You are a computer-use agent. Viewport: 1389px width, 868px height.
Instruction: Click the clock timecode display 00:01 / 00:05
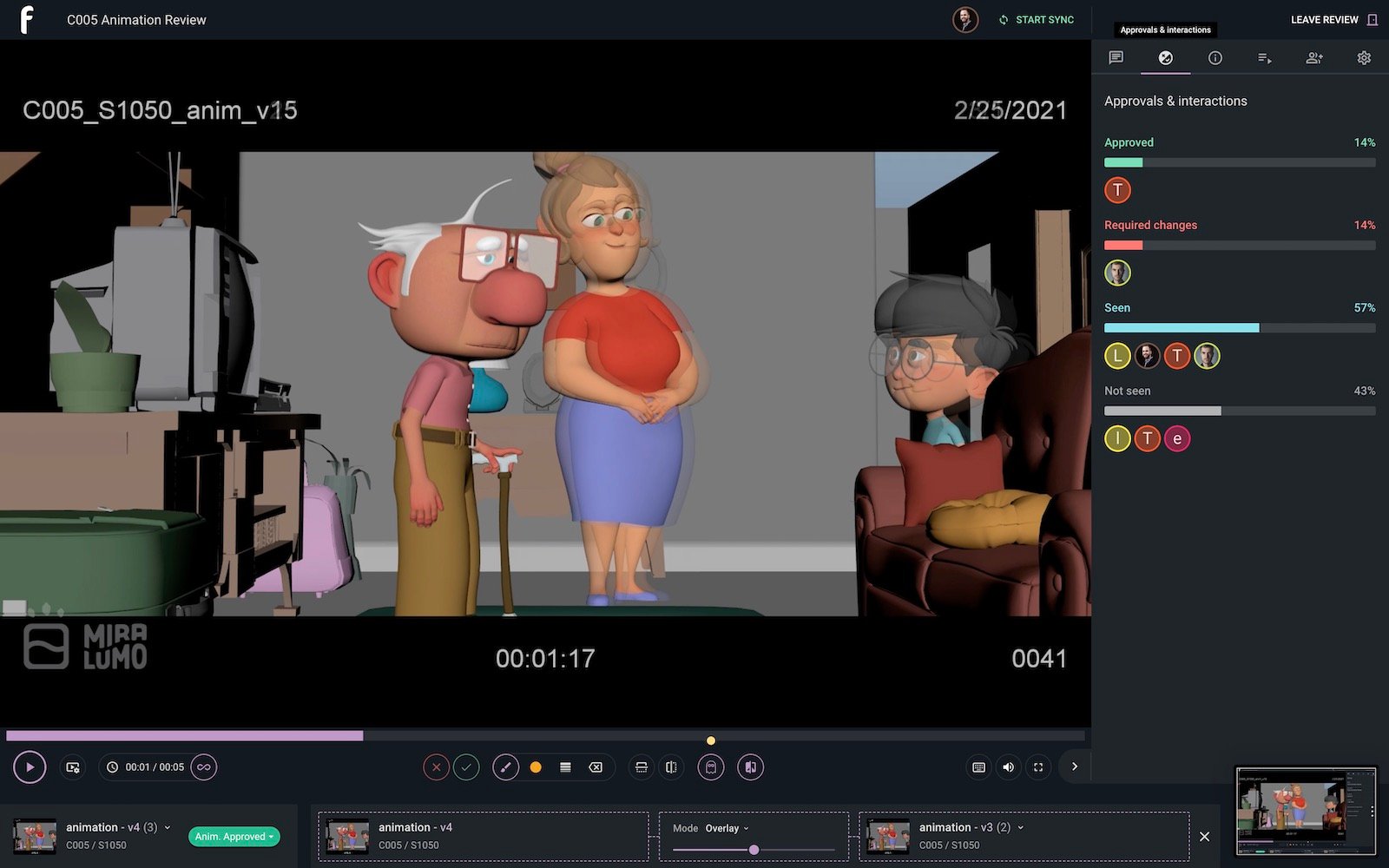coord(146,767)
